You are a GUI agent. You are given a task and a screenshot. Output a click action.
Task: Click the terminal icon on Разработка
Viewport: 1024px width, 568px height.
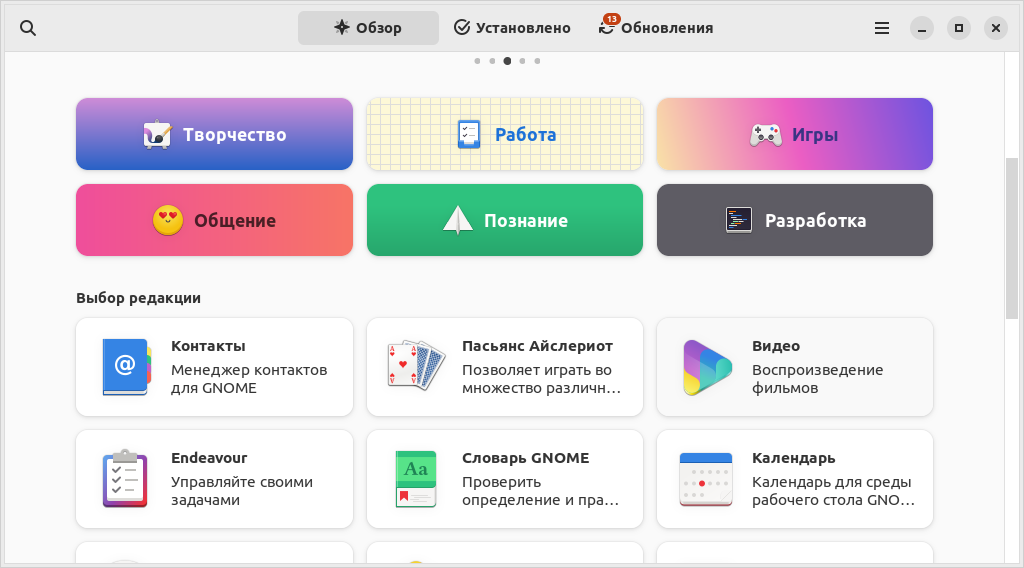tap(739, 220)
